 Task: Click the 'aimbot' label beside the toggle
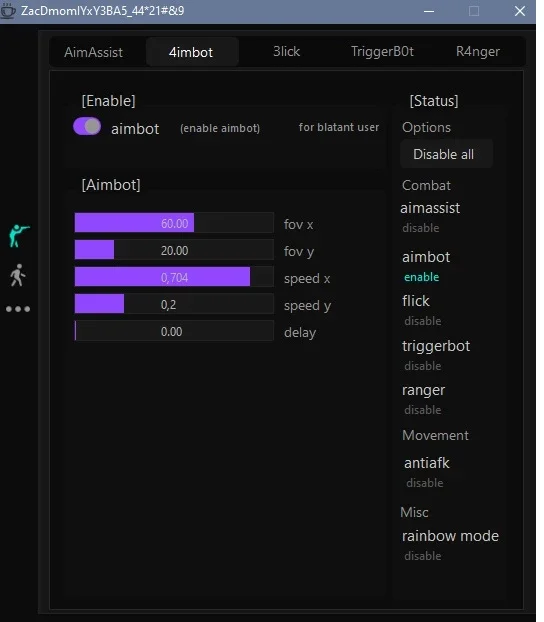pos(135,129)
